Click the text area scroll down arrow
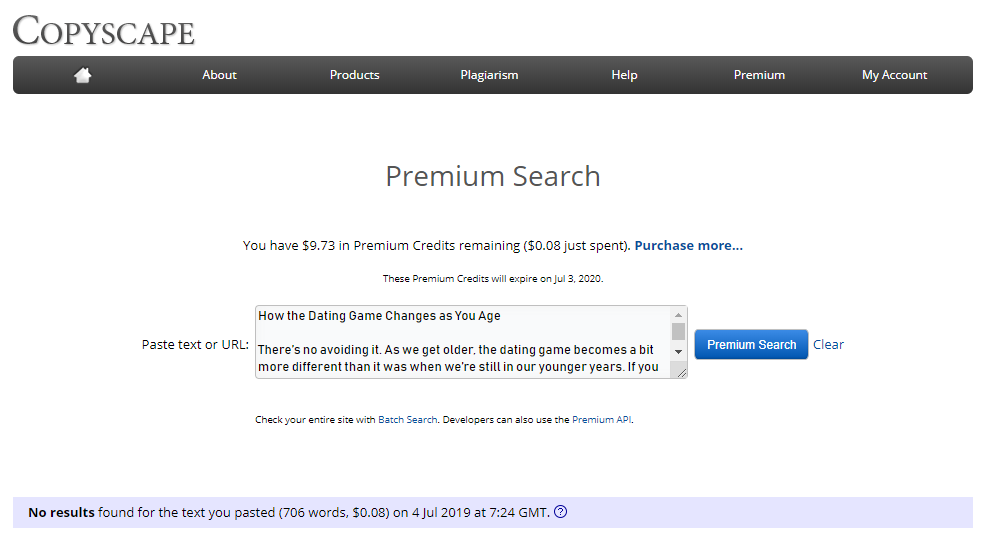Screen dimensions: 987x544 point(678,352)
